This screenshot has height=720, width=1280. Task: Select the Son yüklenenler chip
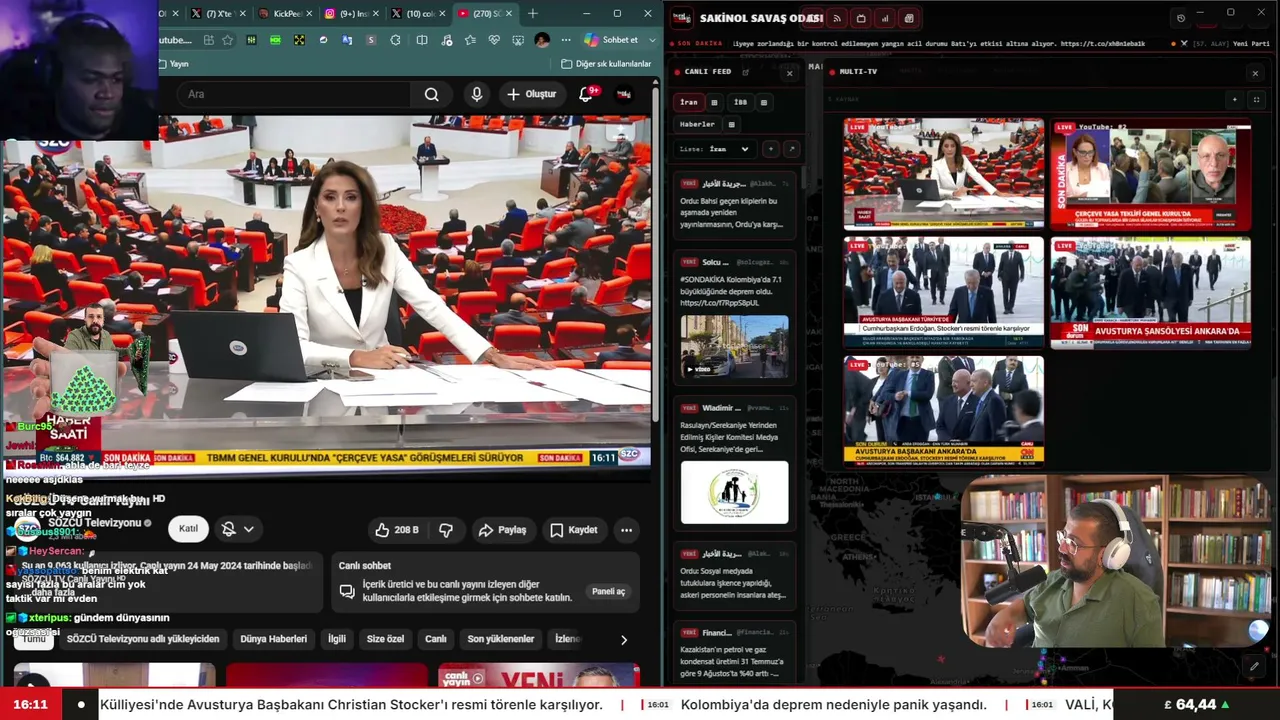coord(501,639)
